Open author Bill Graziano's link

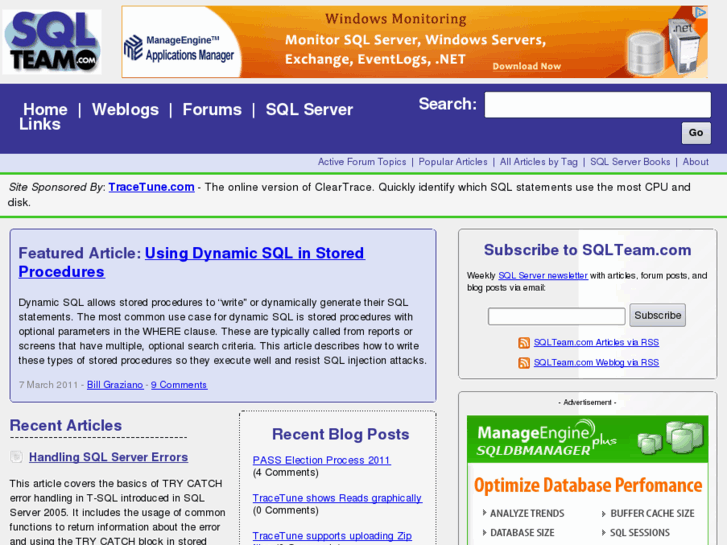point(115,385)
